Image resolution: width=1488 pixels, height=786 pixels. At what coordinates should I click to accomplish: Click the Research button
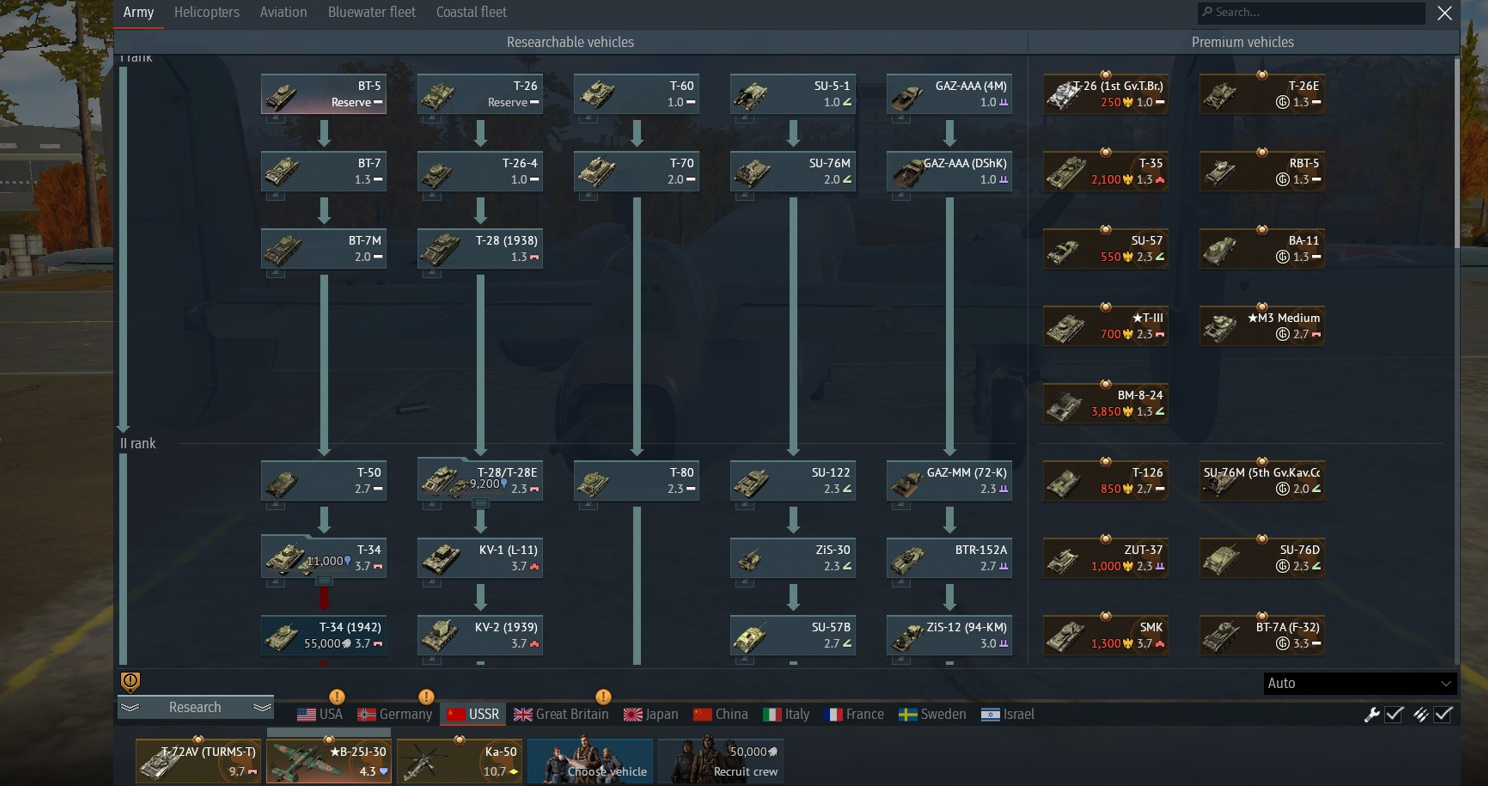[x=195, y=707]
